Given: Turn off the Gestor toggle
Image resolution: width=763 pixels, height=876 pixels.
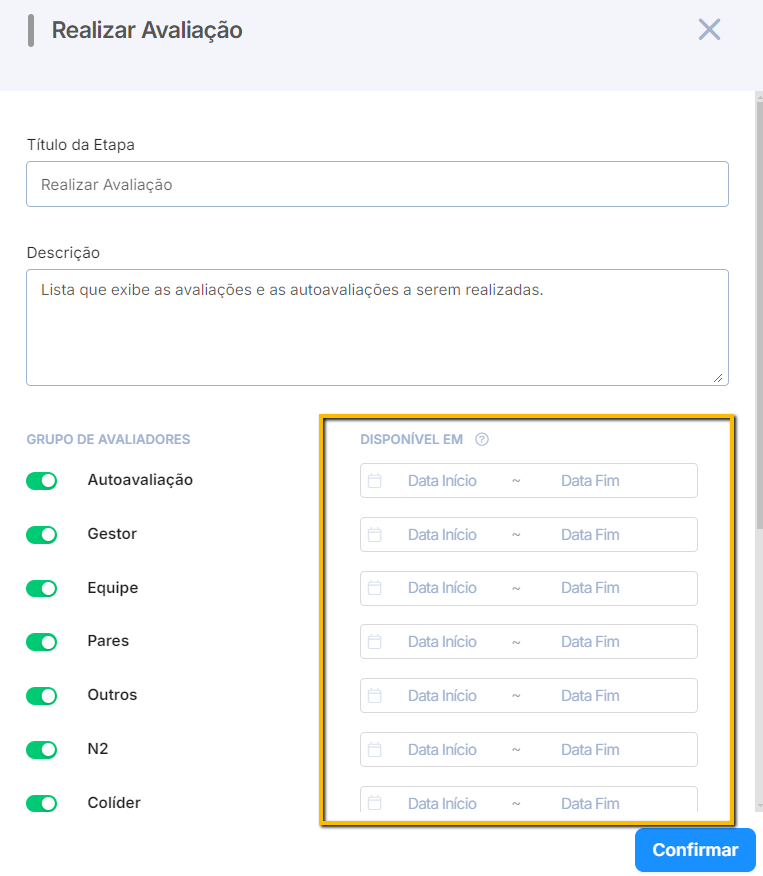Looking at the screenshot, I should pyautogui.click(x=42, y=535).
